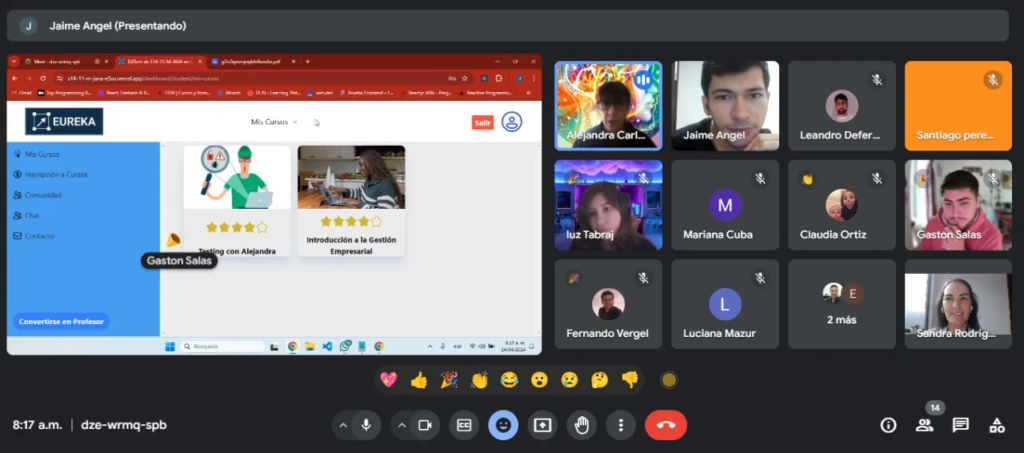1024x453 pixels.
Task: Select Sandra Rodríguez's video tile
Action: click(x=958, y=304)
